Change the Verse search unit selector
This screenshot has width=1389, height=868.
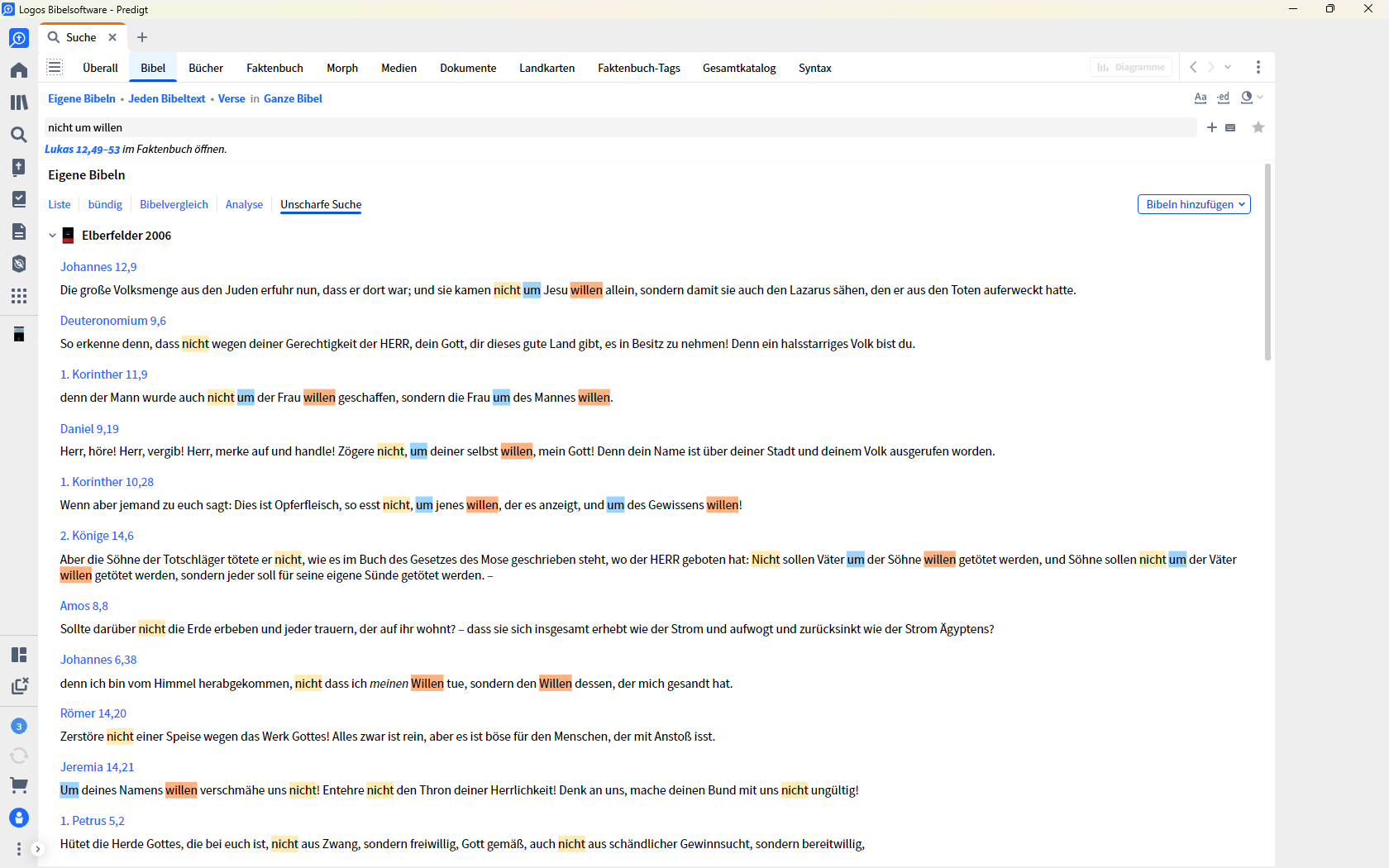231,98
